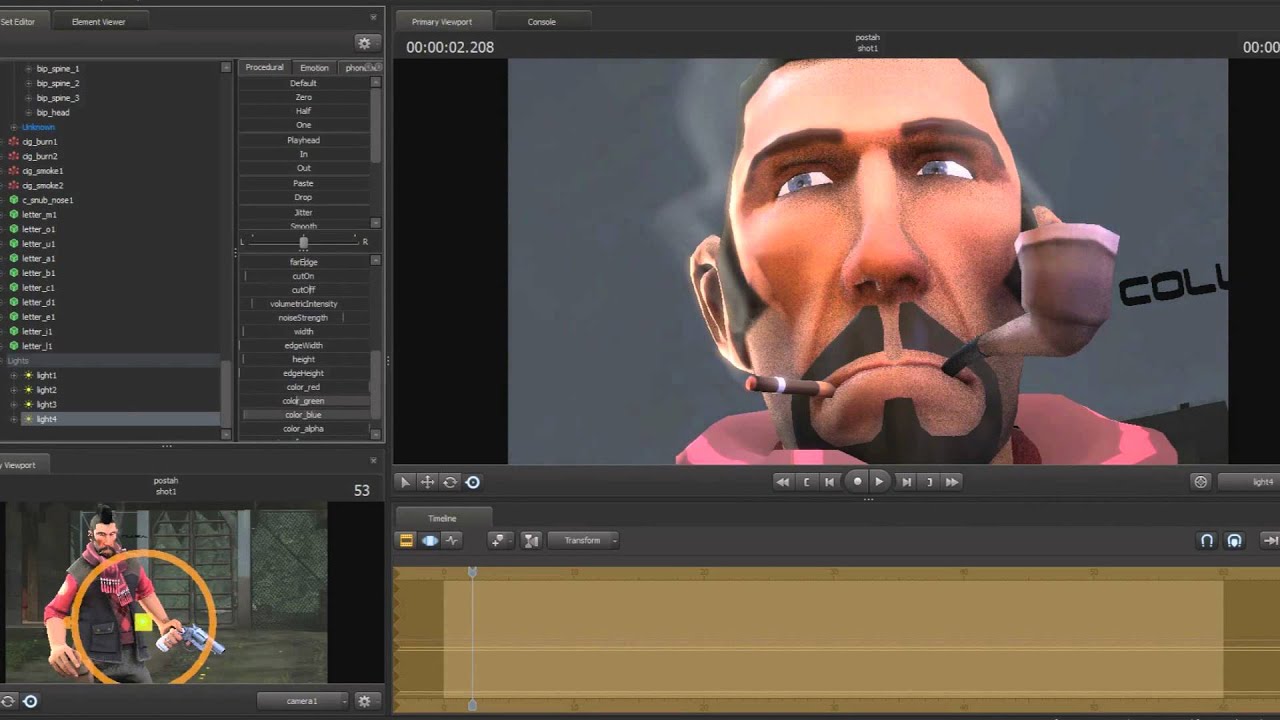
Task: Click the secondary viewport camera preview
Action: (x=166, y=594)
